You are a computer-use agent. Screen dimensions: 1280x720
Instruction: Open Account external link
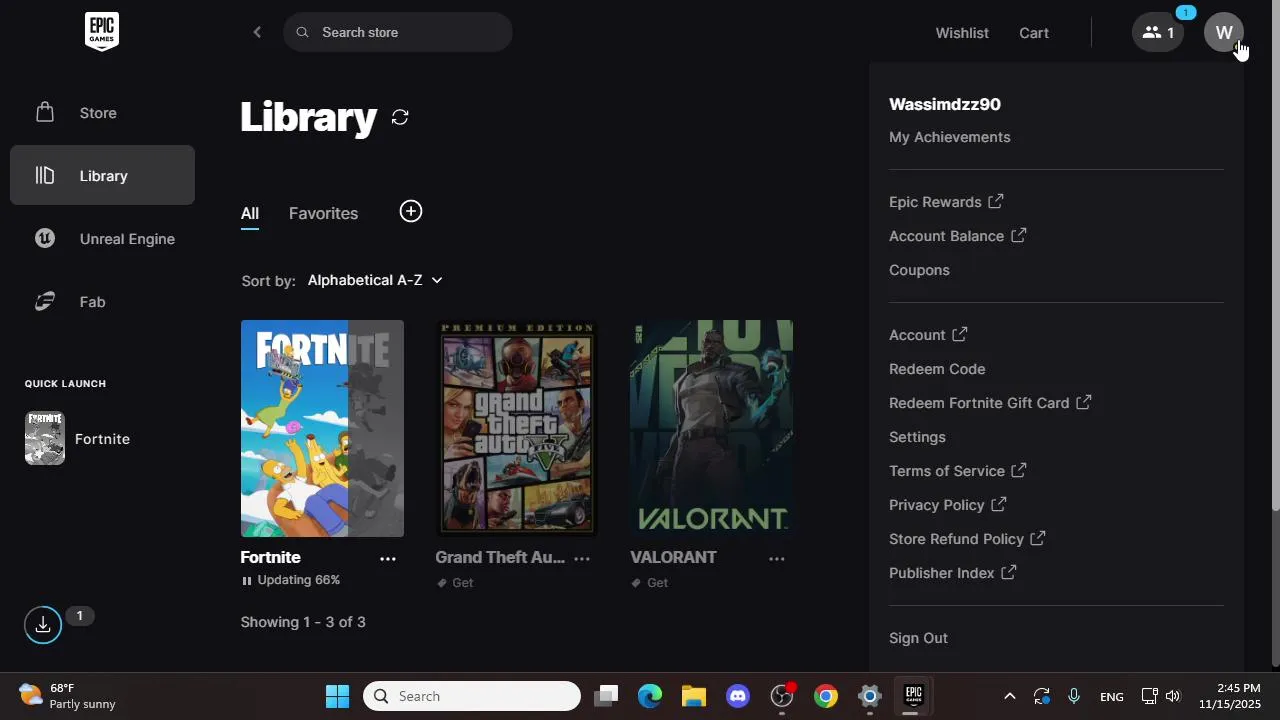(x=928, y=335)
